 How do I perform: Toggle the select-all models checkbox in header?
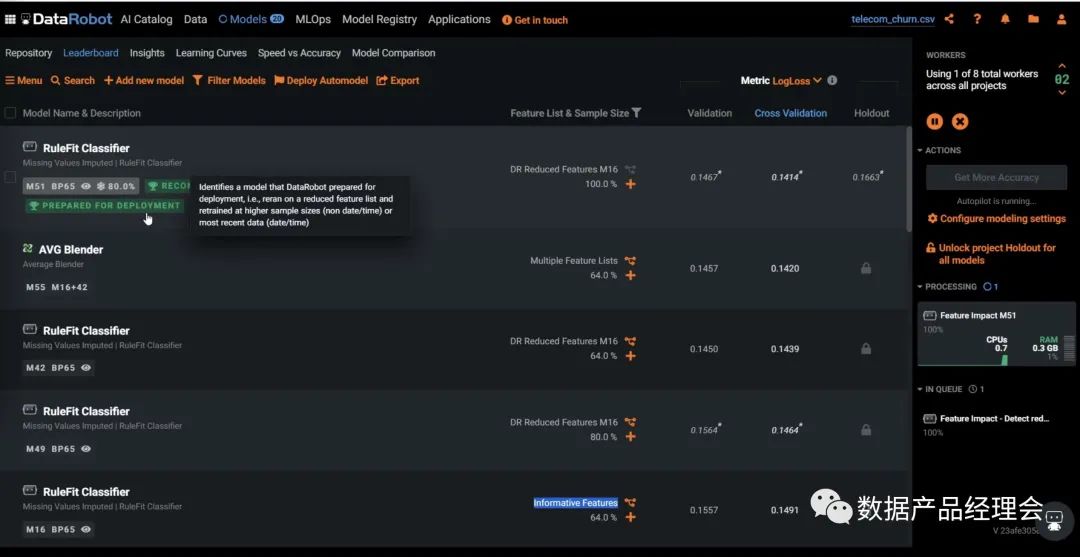10,113
